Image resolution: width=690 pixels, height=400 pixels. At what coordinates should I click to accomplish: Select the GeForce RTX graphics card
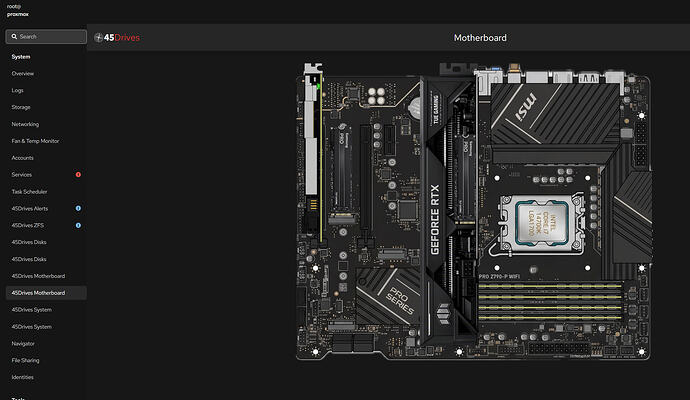coord(448,210)
